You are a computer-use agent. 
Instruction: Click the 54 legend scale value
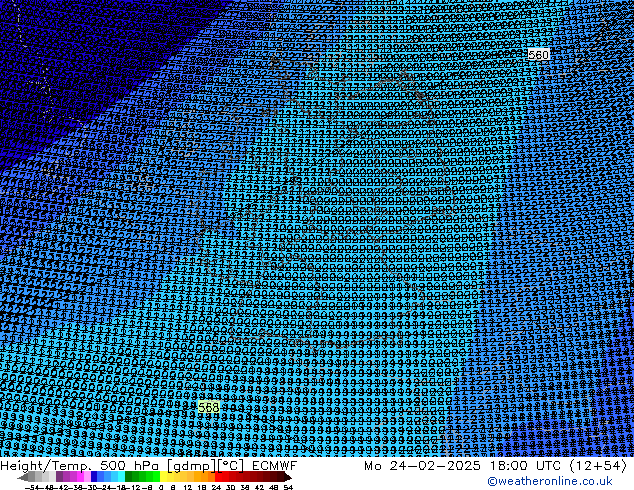click(x=287, y=487)
